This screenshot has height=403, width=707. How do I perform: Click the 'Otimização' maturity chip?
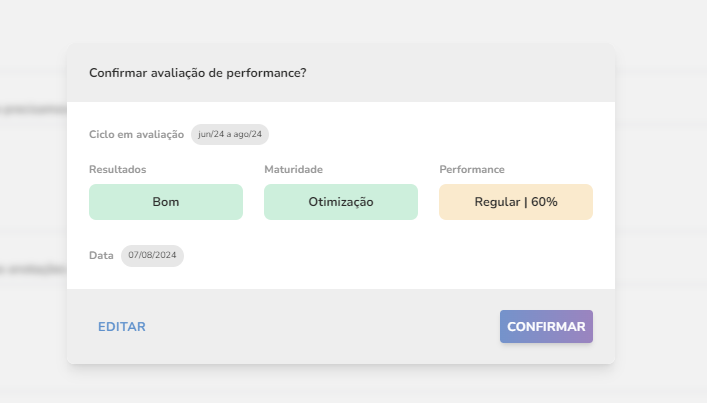(x=341, y=202)
